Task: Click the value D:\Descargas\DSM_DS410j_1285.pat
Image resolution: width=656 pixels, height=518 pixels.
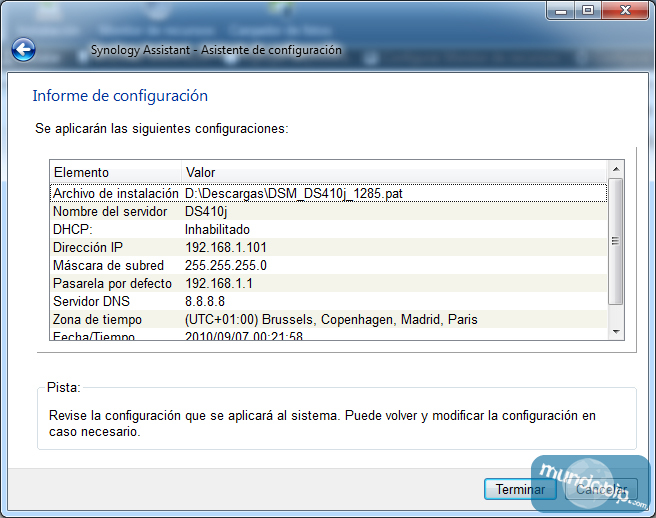Action: point(294,193)
